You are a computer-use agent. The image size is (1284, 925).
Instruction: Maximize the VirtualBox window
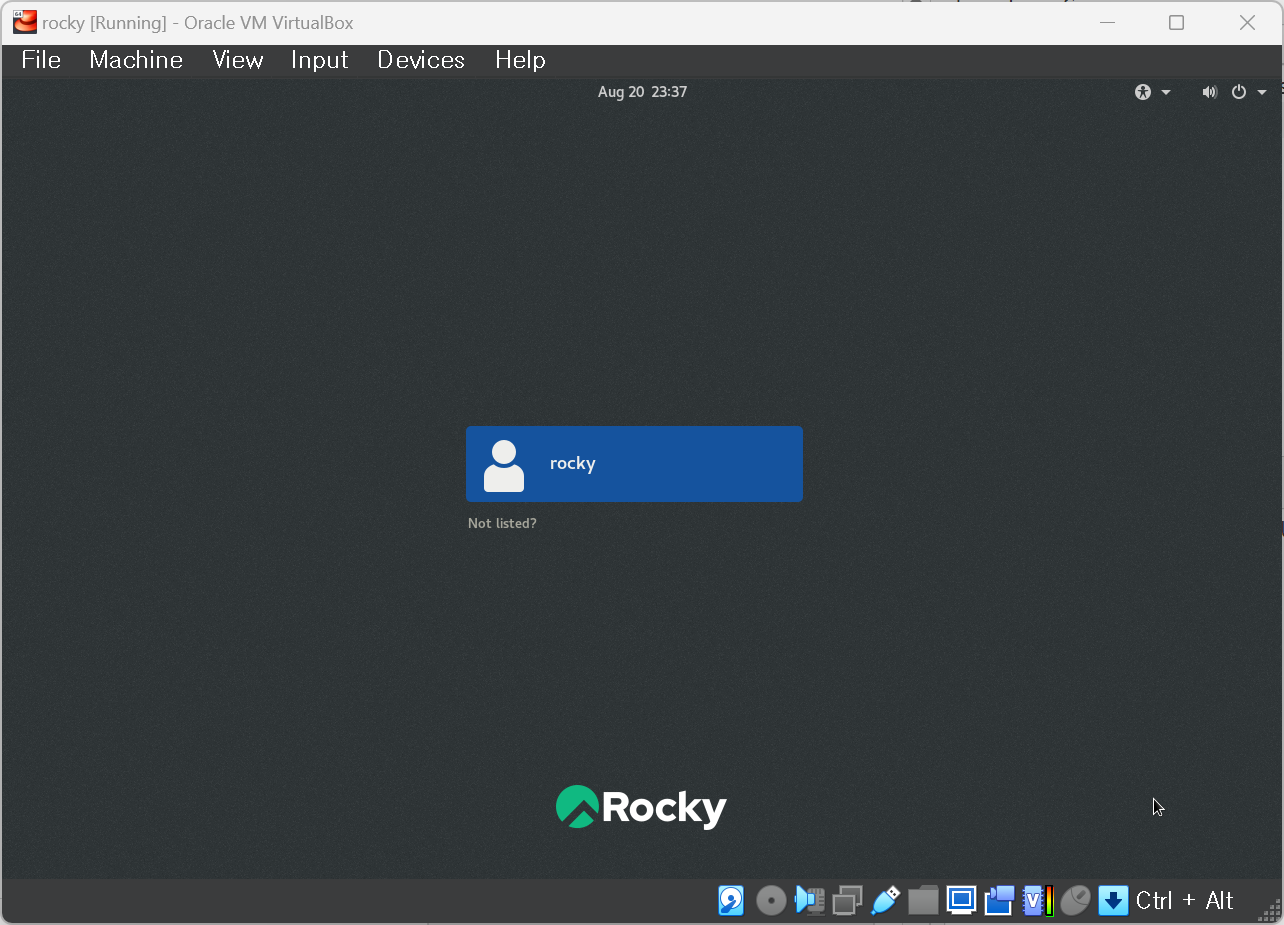tap(1176, 22)
